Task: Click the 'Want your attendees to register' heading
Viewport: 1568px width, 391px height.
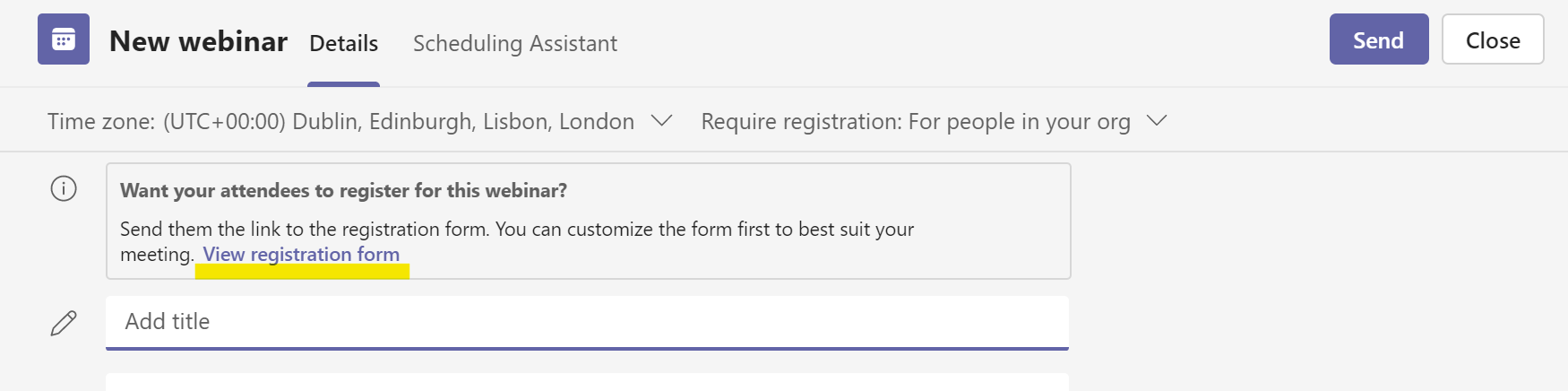Action: pyautogui.click(x=343, y=190)
